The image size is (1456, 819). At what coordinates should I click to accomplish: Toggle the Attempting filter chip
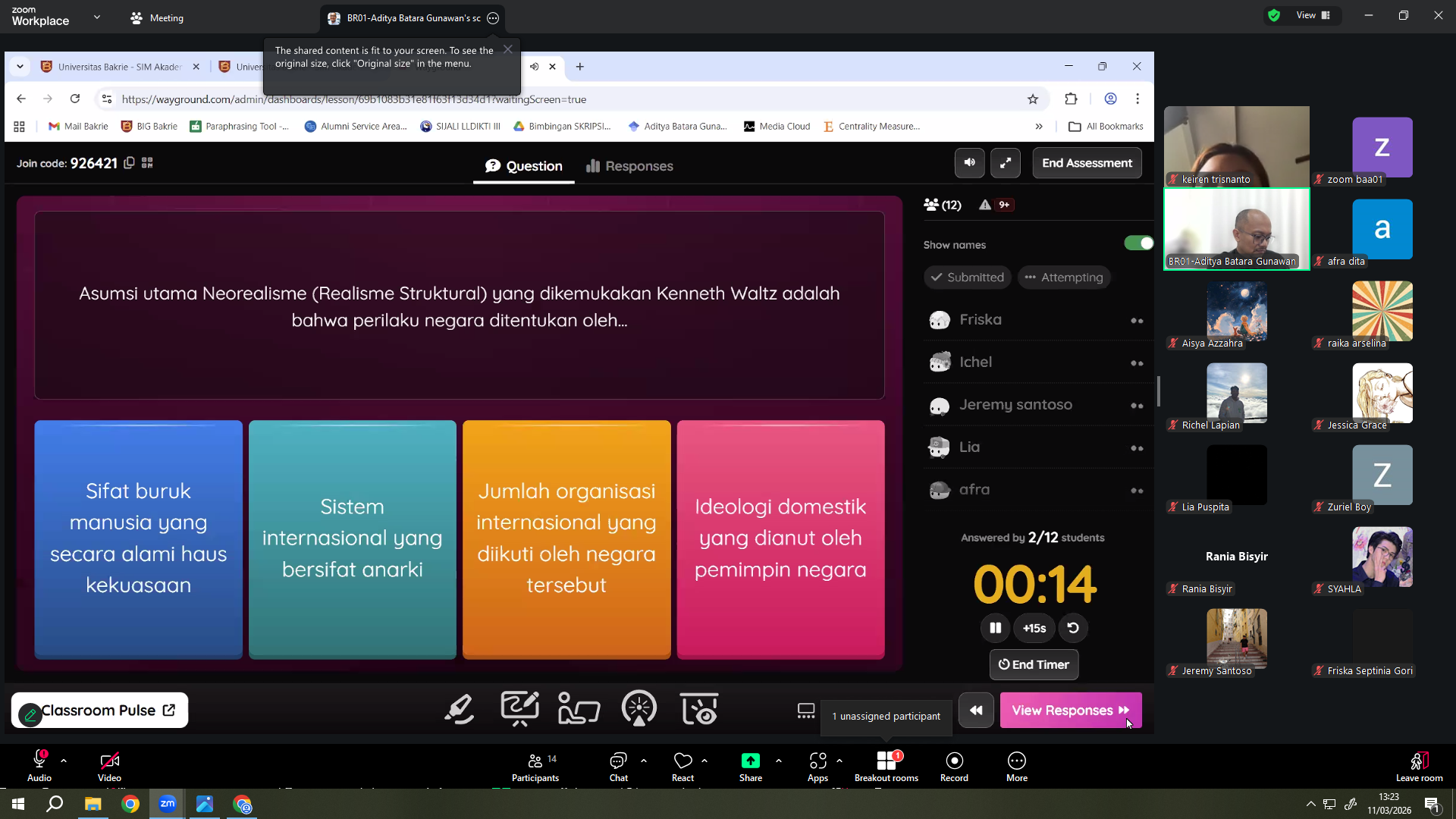[x=1065, y=278]
